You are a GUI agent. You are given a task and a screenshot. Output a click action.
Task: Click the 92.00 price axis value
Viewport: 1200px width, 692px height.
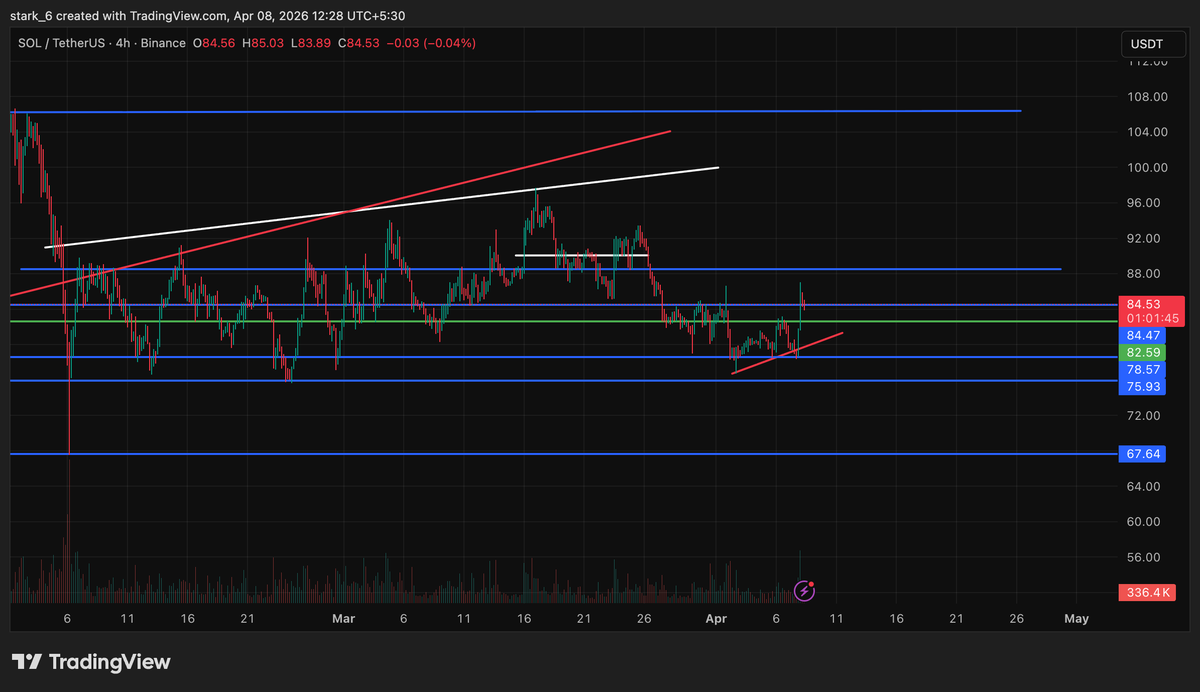[x=1144, y=239]
